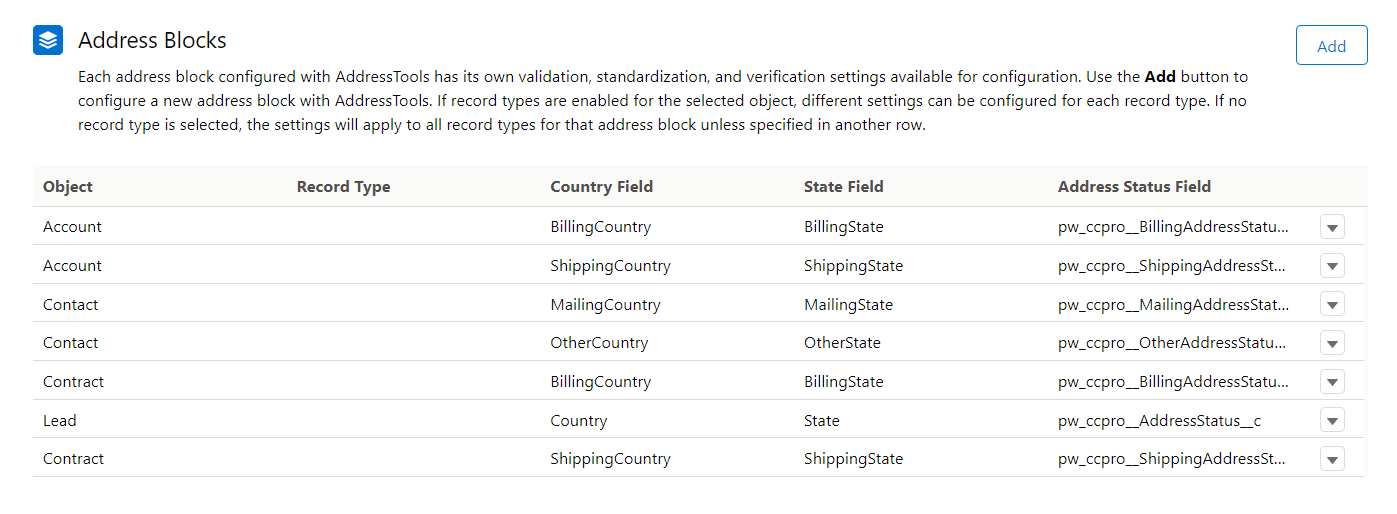Screen dimensions: 1397x514
Task: Open dropdown for Contract ShippingCountry row
Action: point(1332,459)
